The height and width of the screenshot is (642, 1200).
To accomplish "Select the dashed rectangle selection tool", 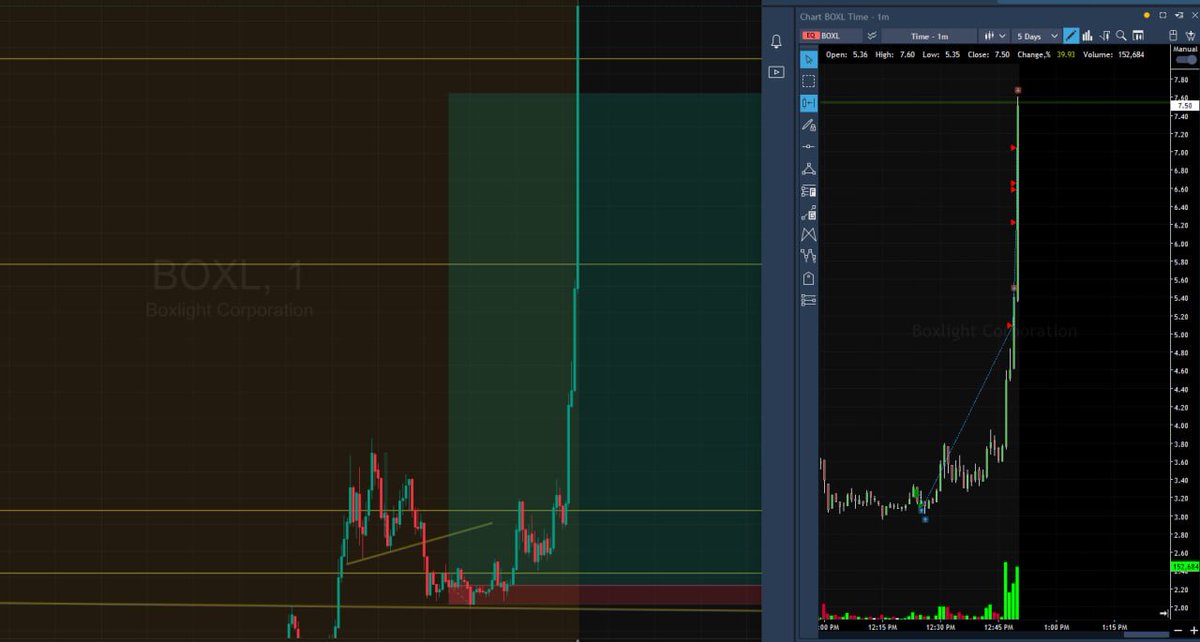I will click(x=808, y=81).
